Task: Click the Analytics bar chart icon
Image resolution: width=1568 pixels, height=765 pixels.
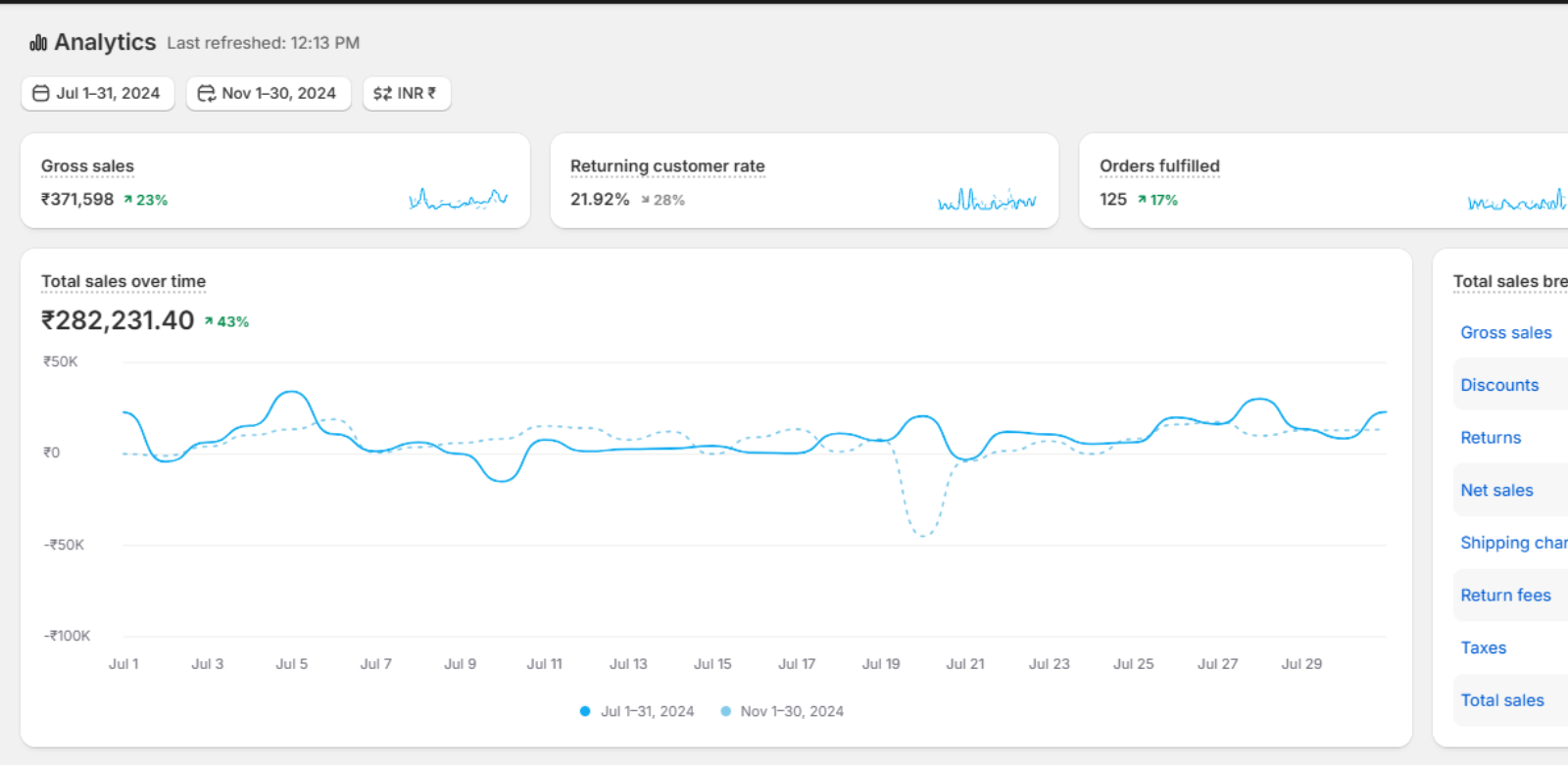Action: point(38,43)
